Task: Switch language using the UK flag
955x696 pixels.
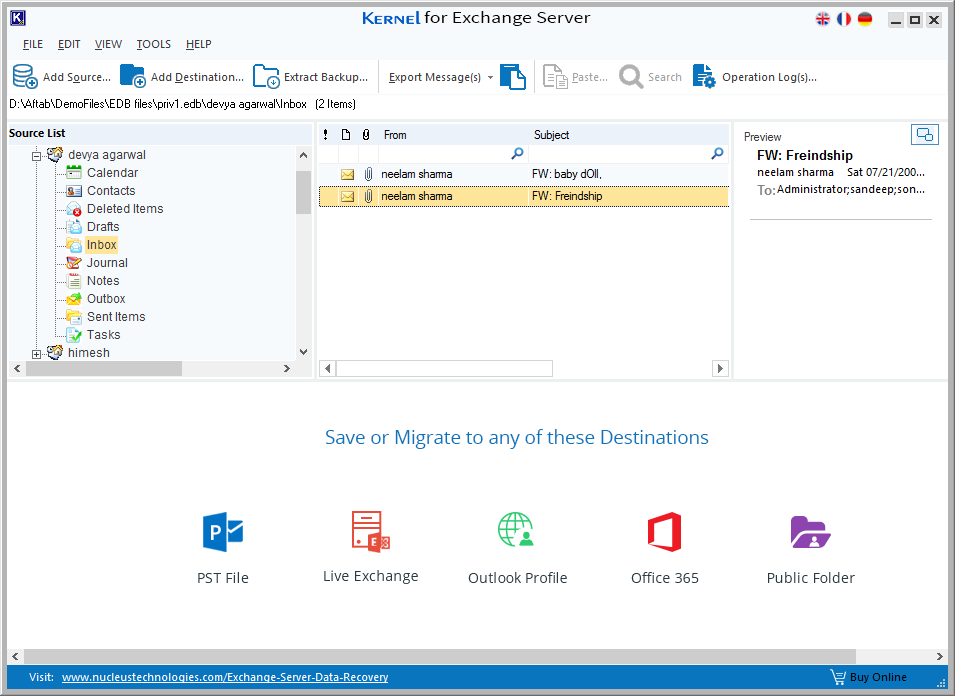Action: click(x=823, y=19)
